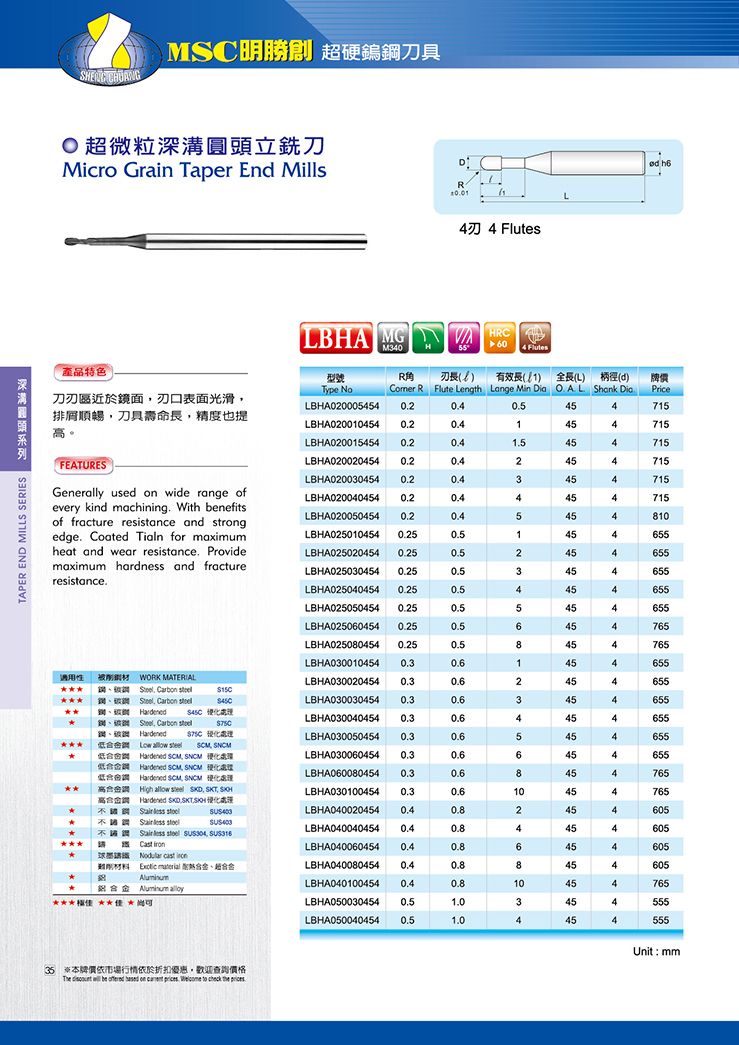
Task: Select type number LBHA030010454
Action: coord(342,663)
